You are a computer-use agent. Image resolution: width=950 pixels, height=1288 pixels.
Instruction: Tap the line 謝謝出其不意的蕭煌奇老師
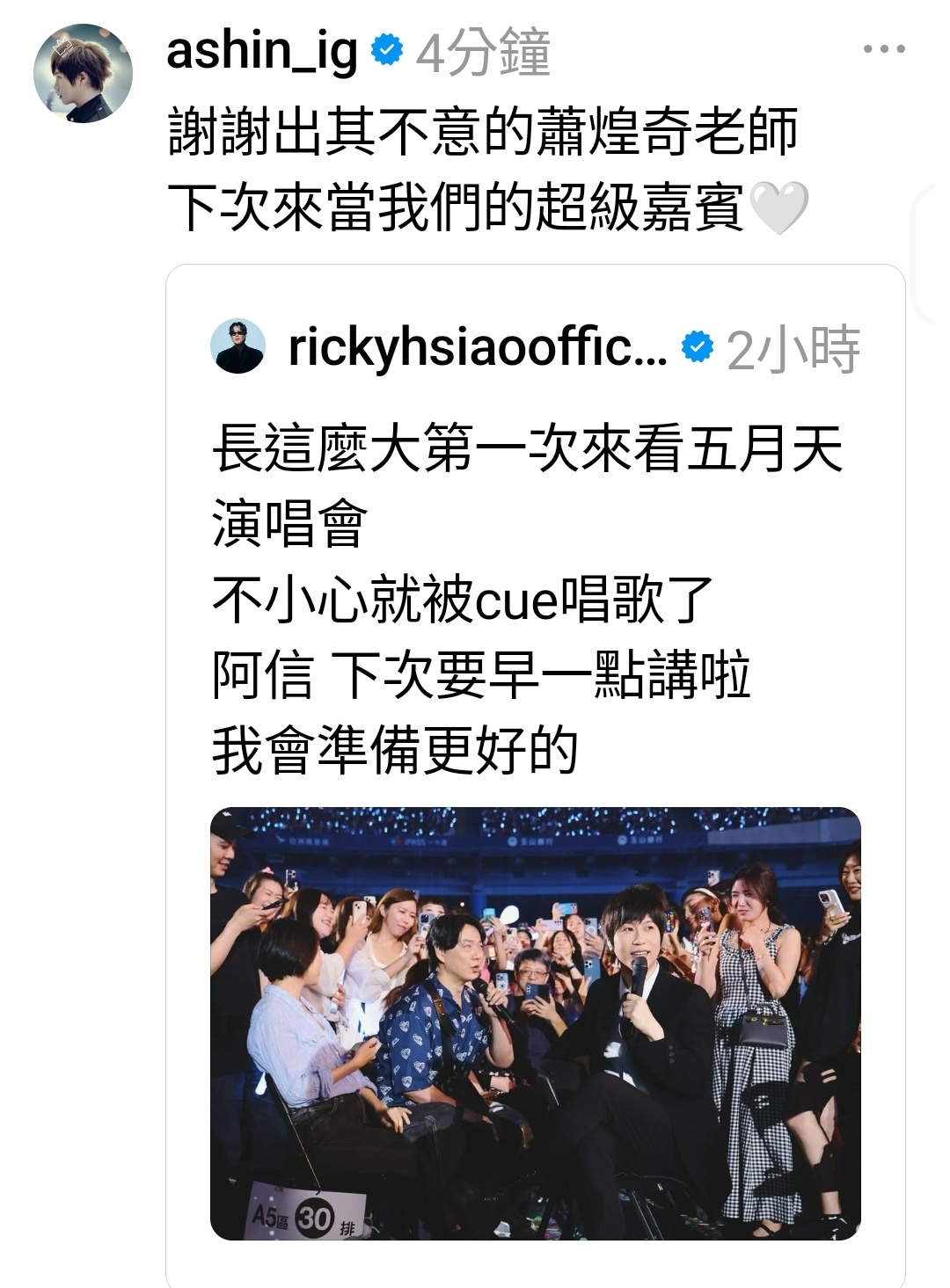pyautogui.click(x=482, y=131)
